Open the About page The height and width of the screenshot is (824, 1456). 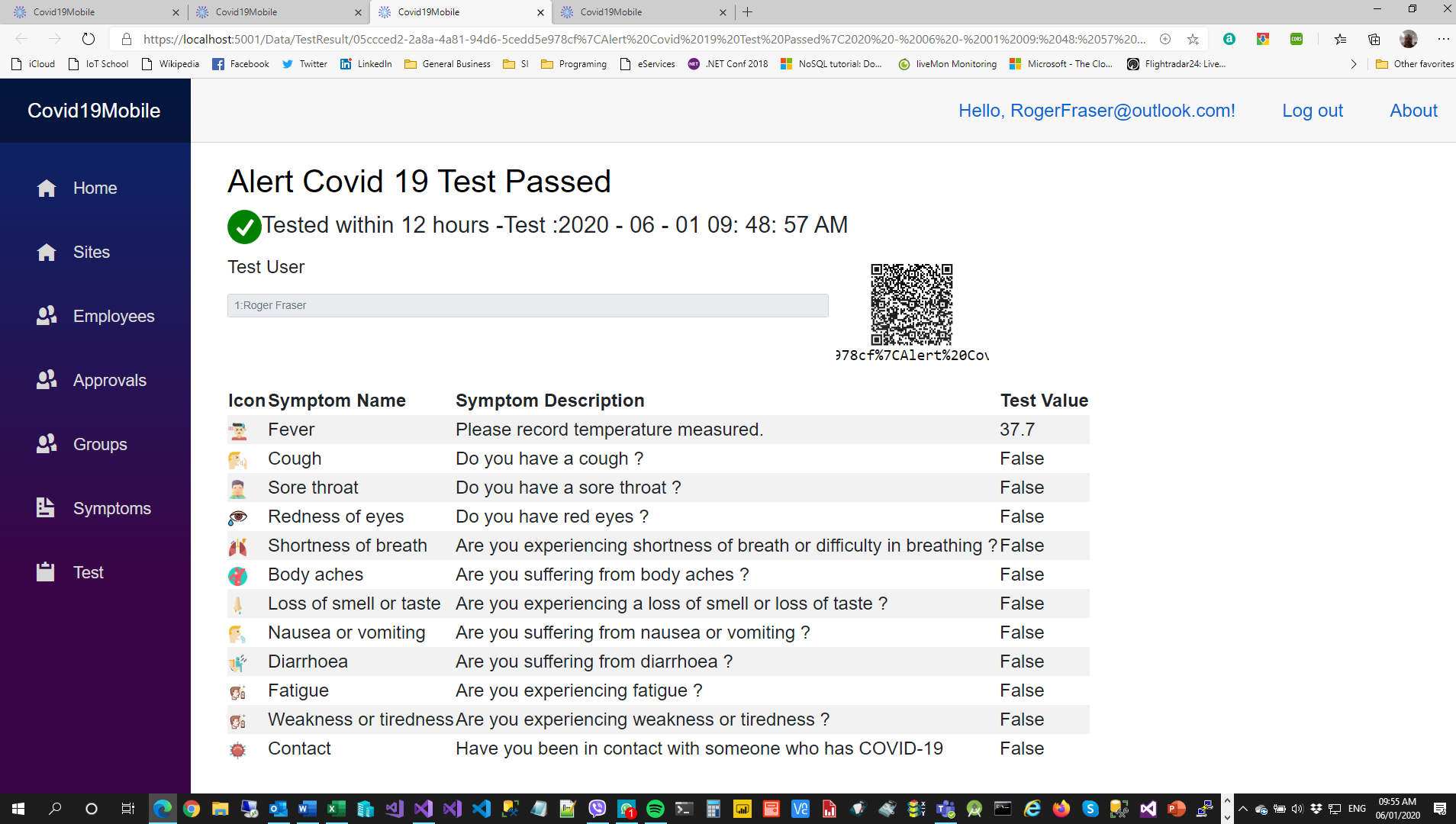1413,111
